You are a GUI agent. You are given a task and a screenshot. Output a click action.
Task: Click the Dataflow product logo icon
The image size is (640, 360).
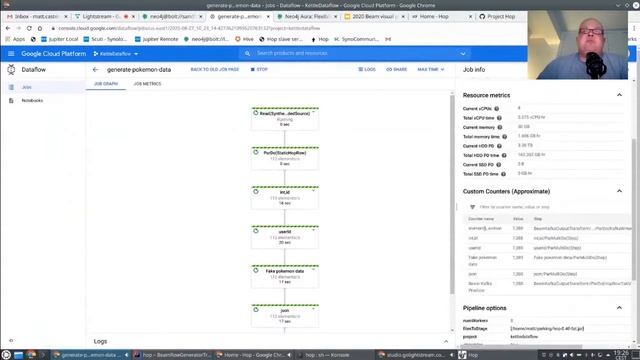pos(11,70)
